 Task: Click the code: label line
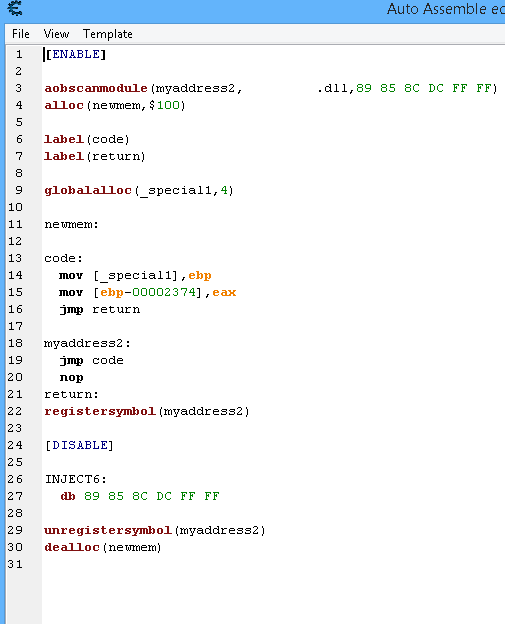point(63,258)
